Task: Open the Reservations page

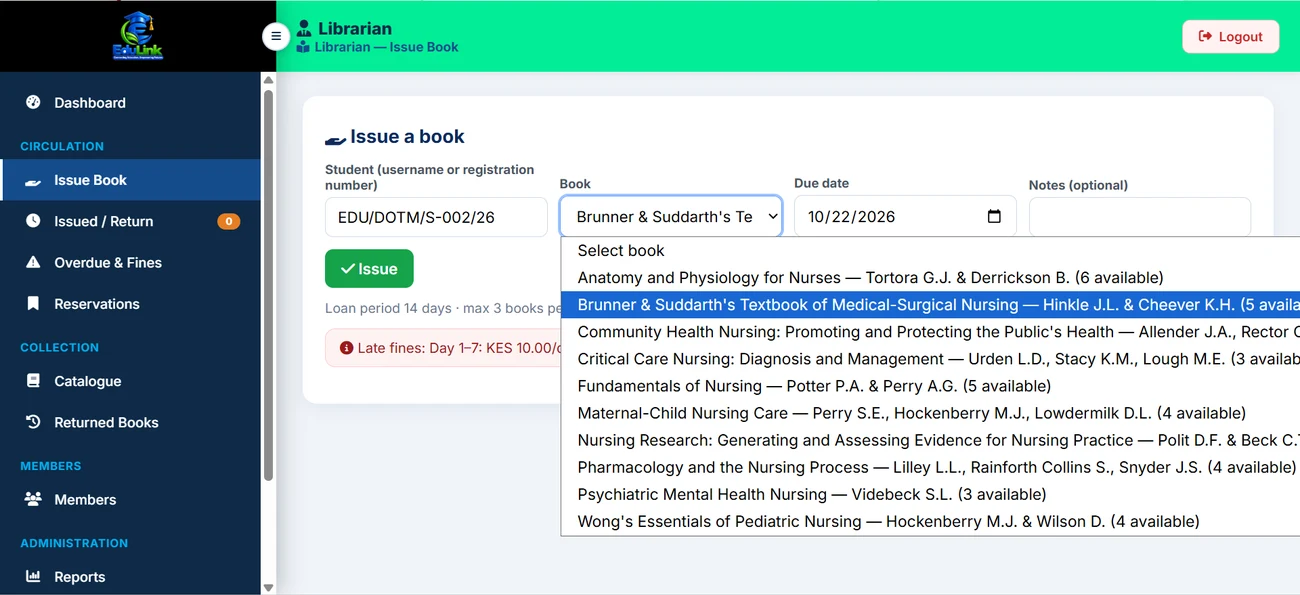Action: click(130, 303)
